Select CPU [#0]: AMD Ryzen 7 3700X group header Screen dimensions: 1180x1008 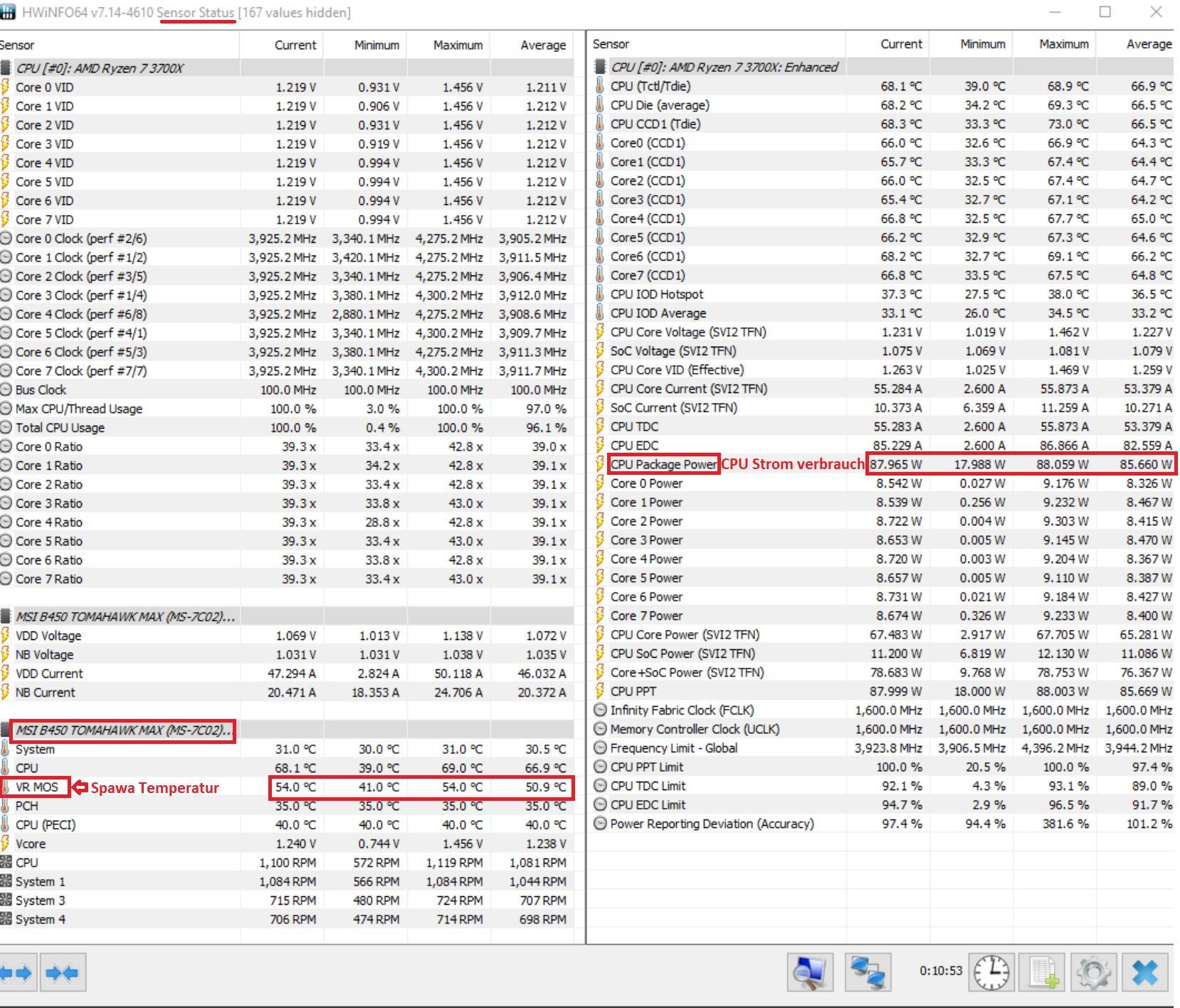(287, 68)
